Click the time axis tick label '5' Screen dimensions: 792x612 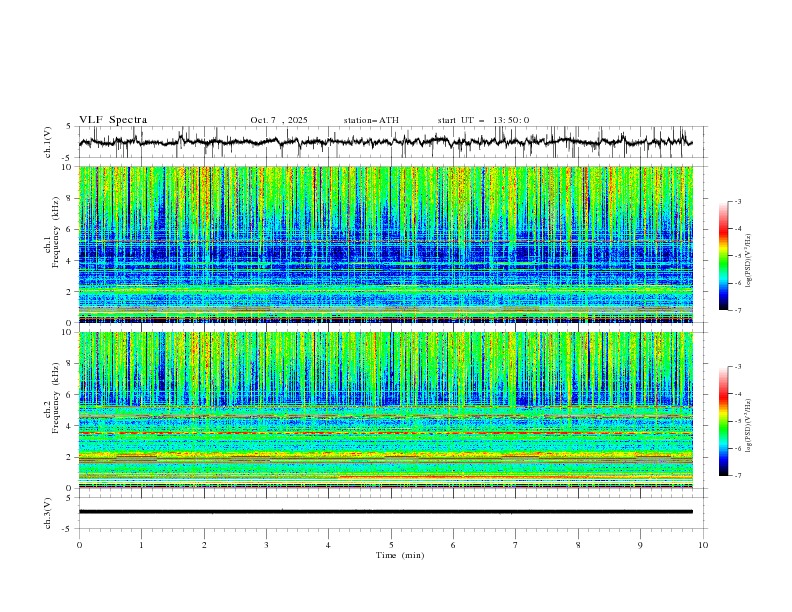(x=391, y=545)
